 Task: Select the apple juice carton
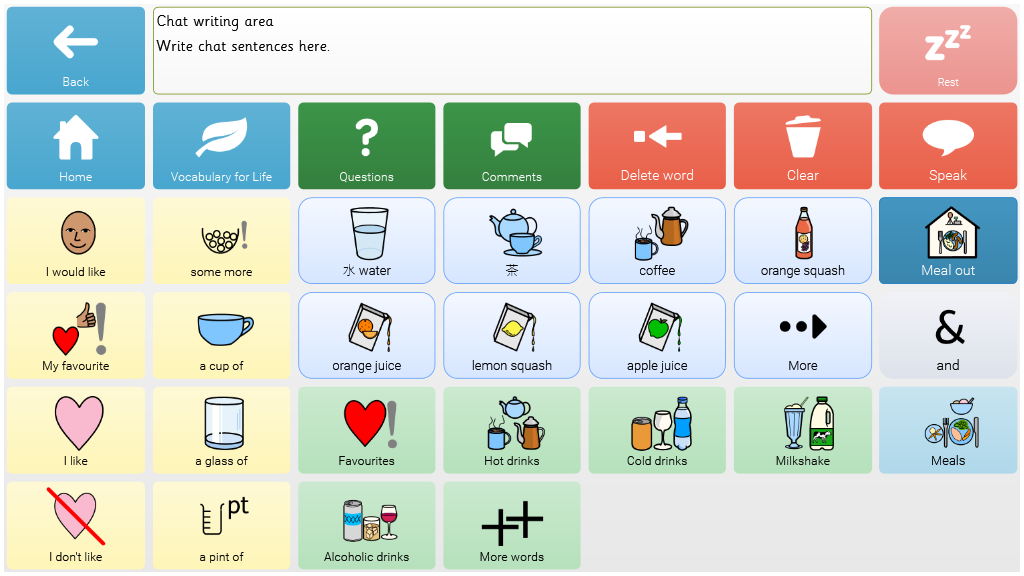657,335
